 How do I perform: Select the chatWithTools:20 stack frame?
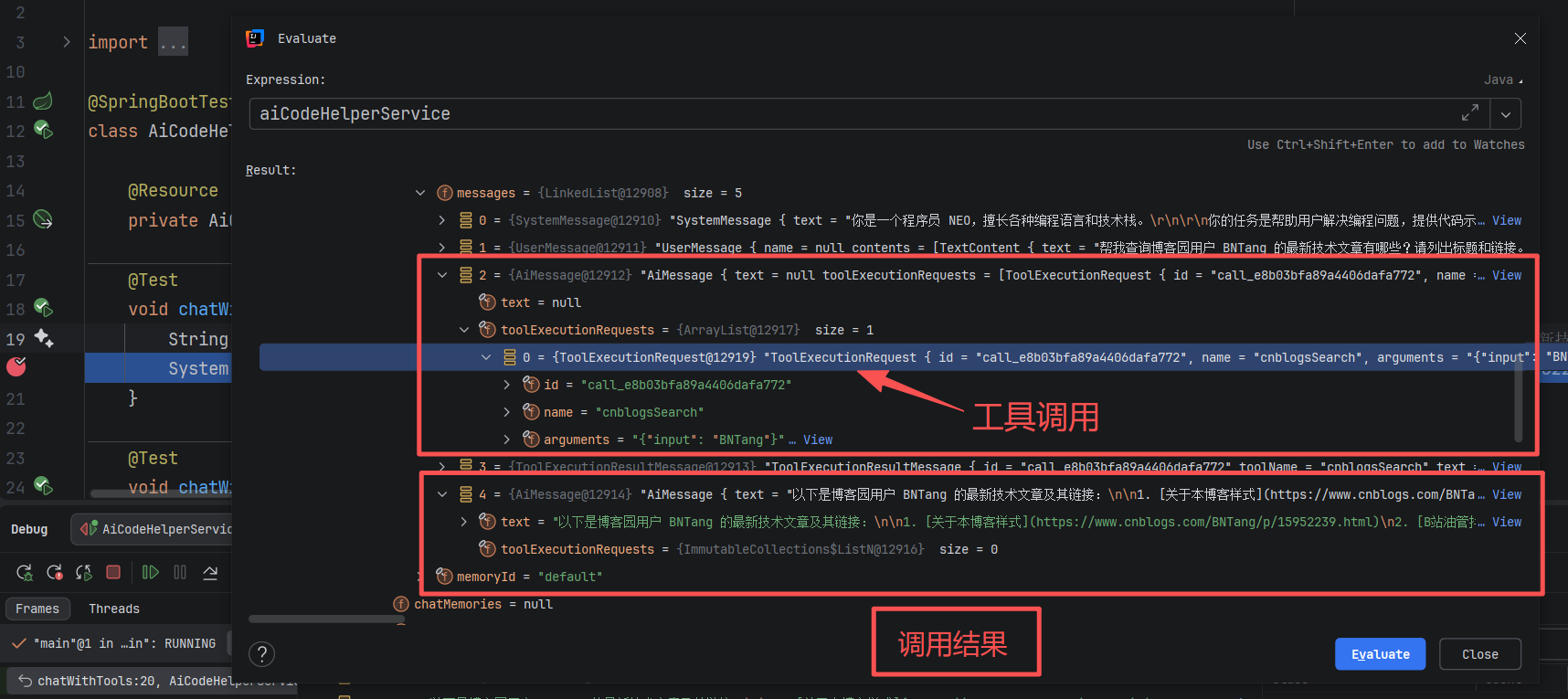coord(152,681)
